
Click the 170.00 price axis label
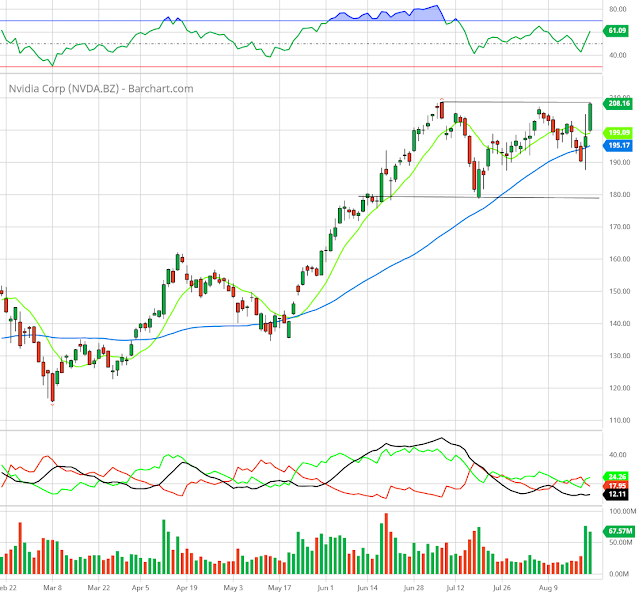(x=619, y=227)
